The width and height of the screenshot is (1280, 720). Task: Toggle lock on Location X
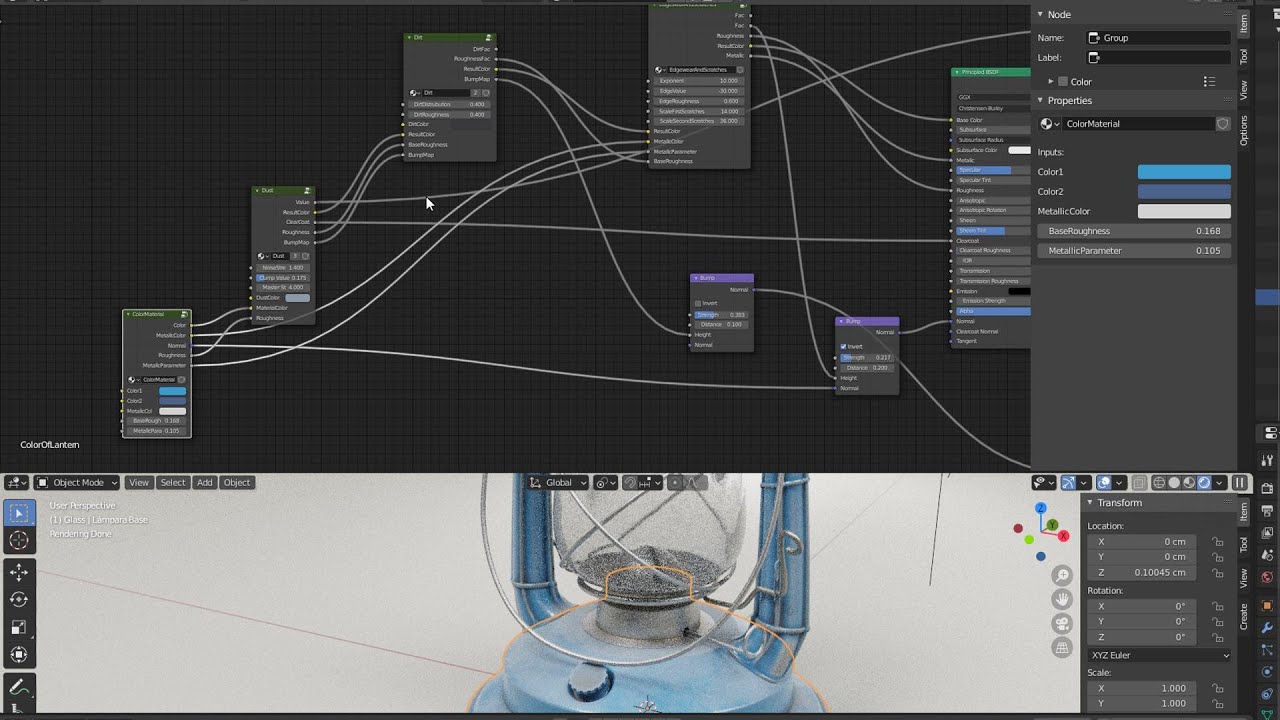(x=1217, y=542)
